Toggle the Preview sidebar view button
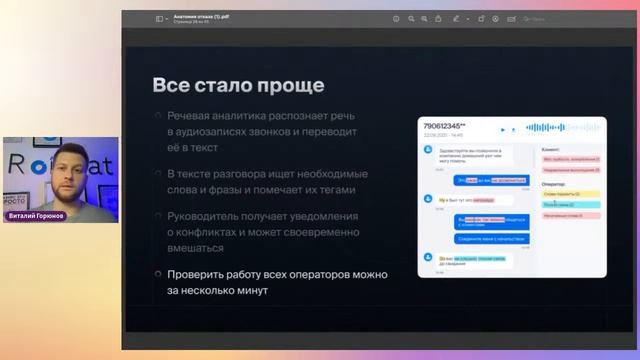This screenshot has width=640, height=360. click(x=159, y=19)
